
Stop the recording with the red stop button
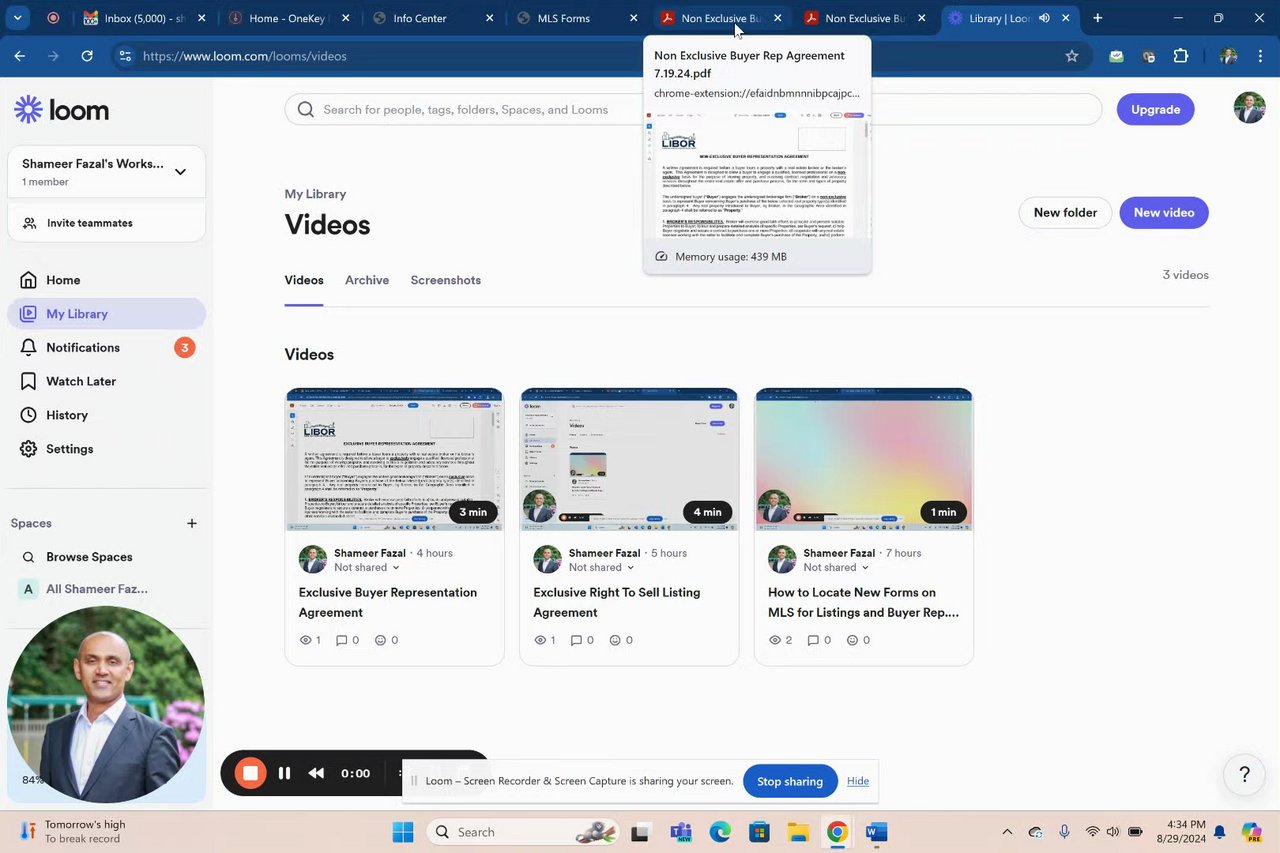(250, 773)
